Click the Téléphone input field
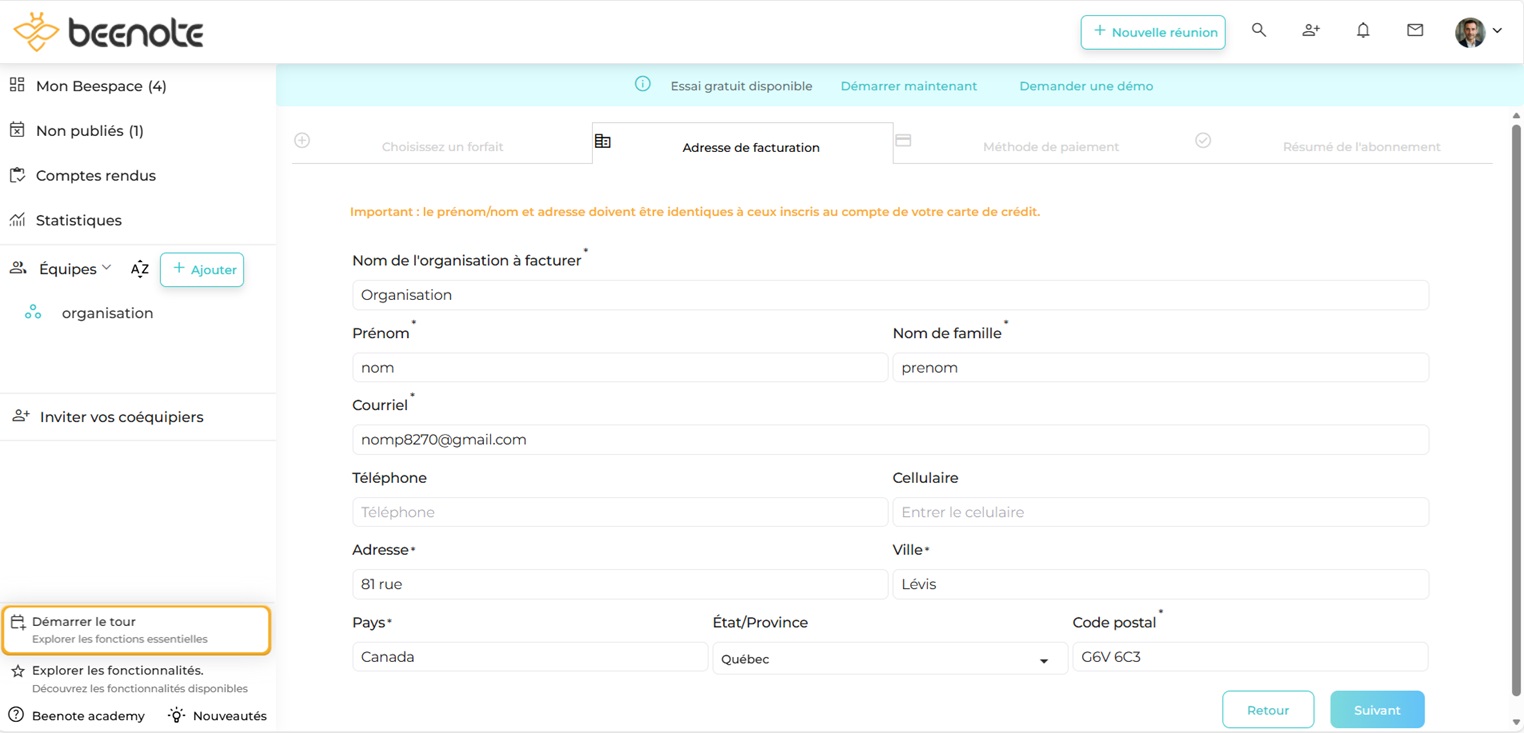 619,512
